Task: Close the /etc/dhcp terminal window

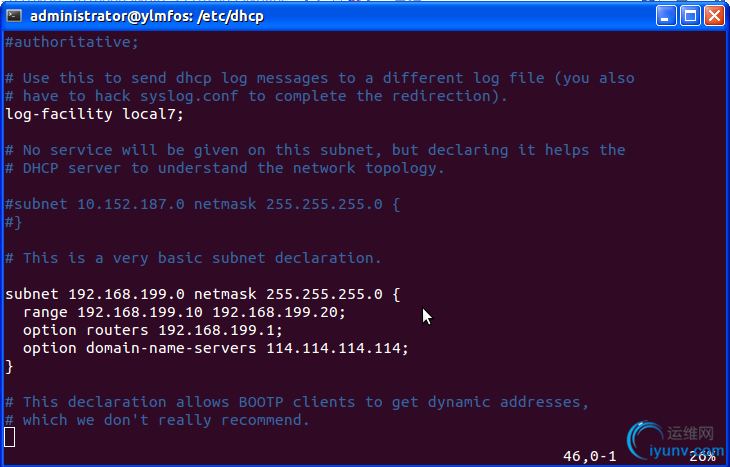Action: point(714,16)
